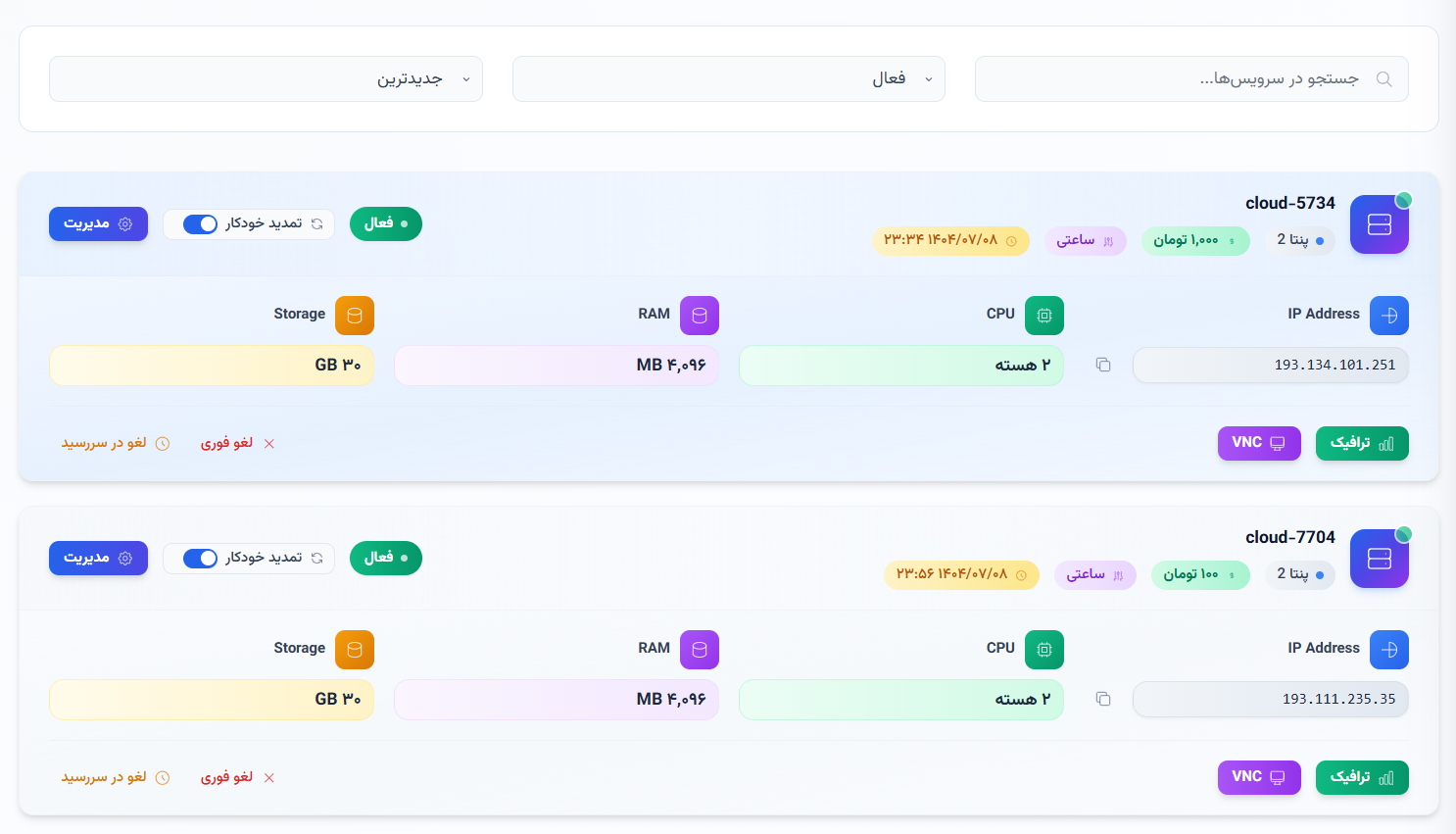
Task: Disable تمدید خودکار for cloud-7704
Action: (x=199, y=558)
